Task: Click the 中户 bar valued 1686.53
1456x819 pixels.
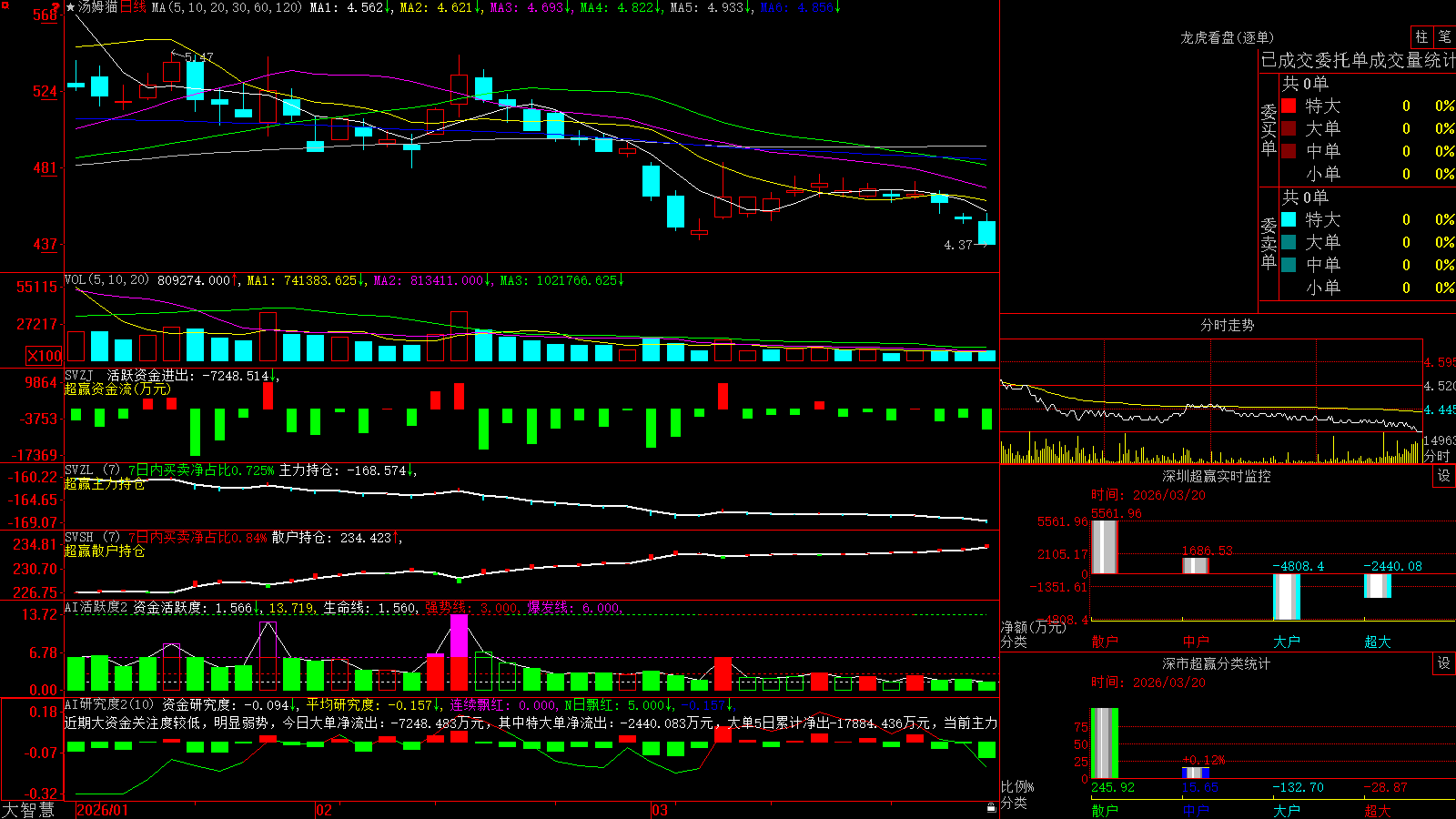Action: (1195, 565)
